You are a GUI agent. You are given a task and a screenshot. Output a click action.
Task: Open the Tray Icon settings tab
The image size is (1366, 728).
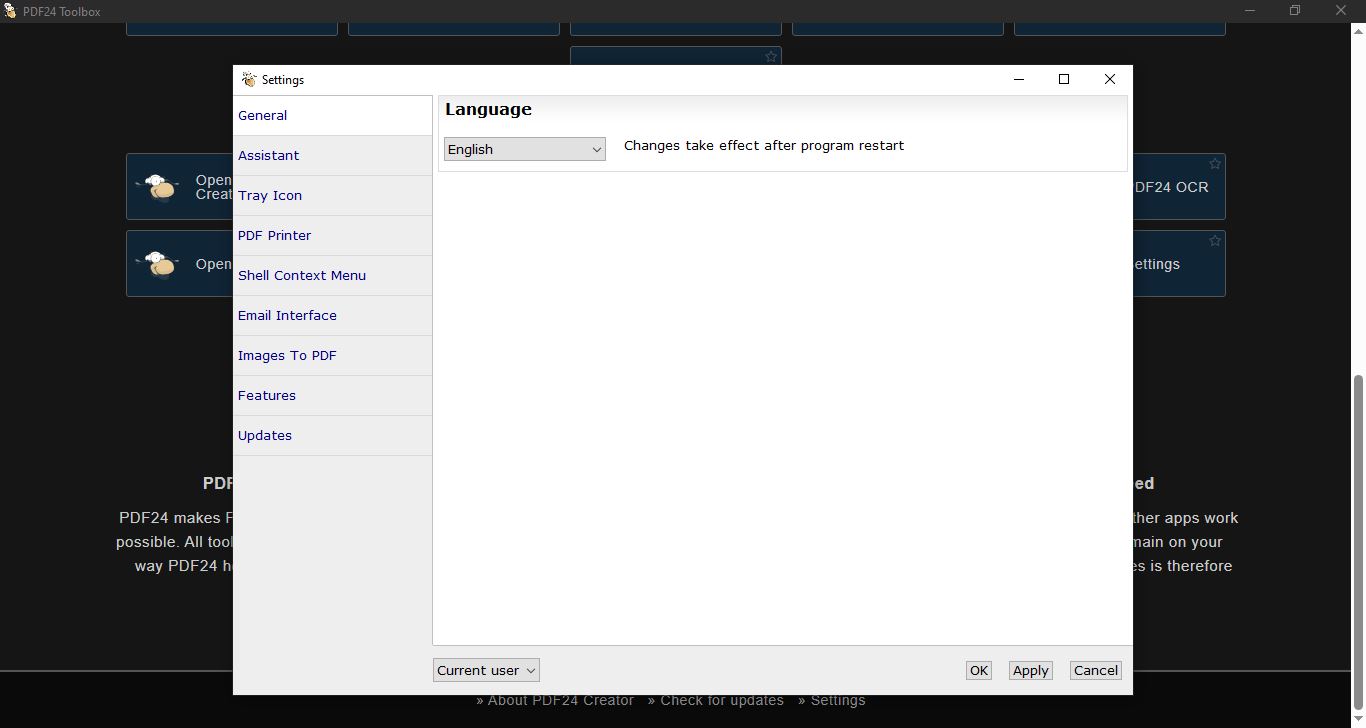tap(332, 196)
